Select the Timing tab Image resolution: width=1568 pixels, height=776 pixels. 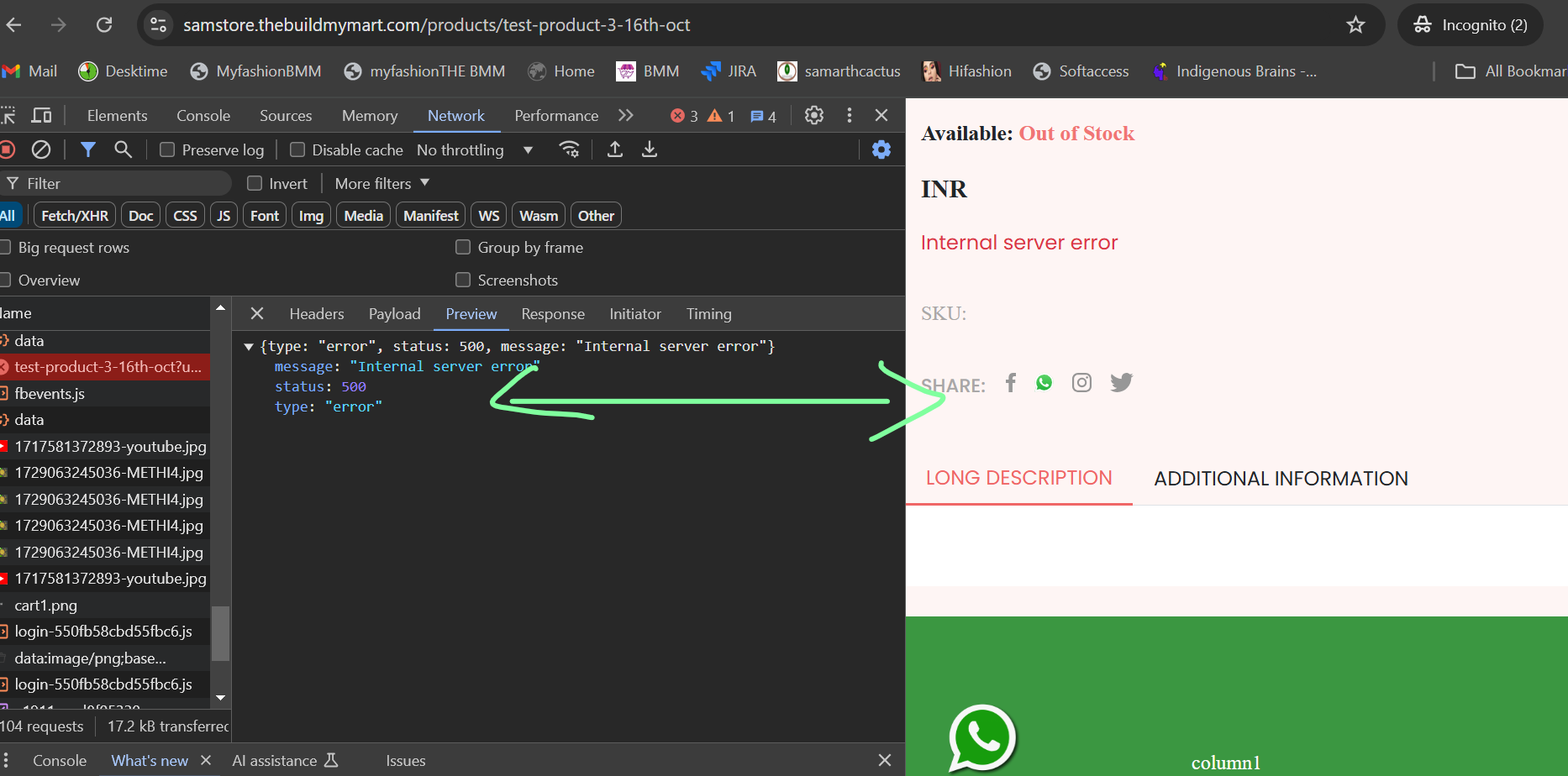tap(708, 313)
